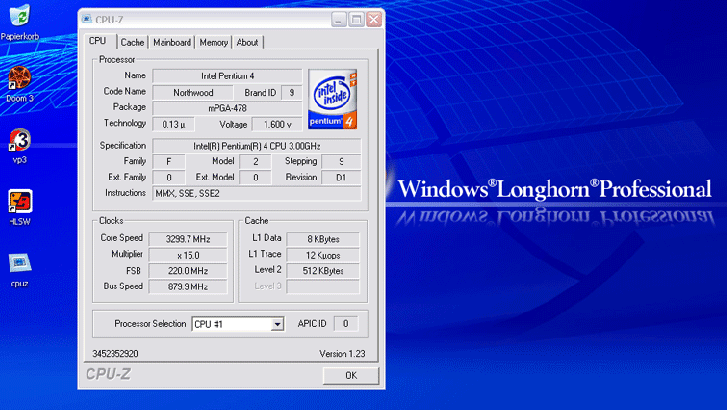Click the Package field mPGA-478
Image resolution: width=727 pixels, height=410 pixels.
[x=227, y=108]
